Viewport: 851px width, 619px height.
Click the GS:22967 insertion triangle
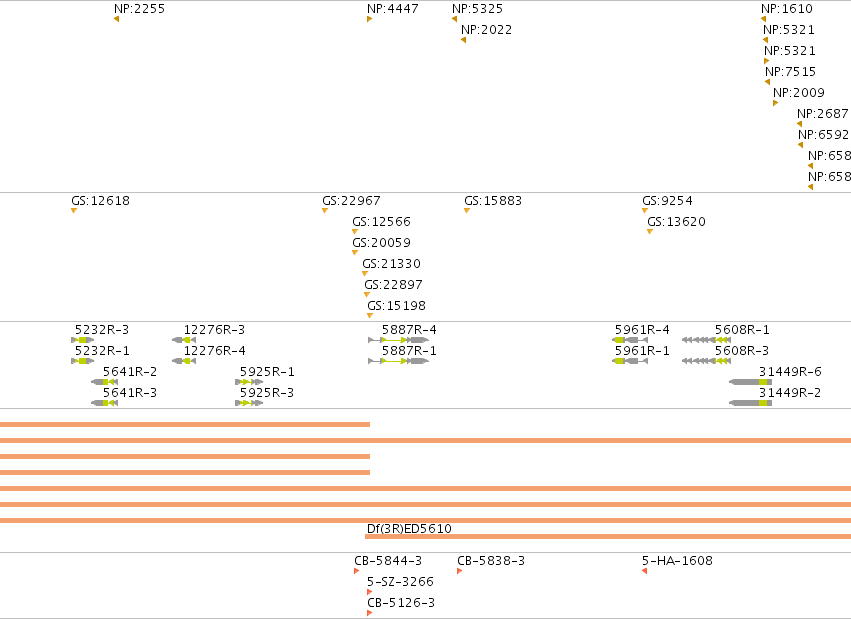coord(325,210)
